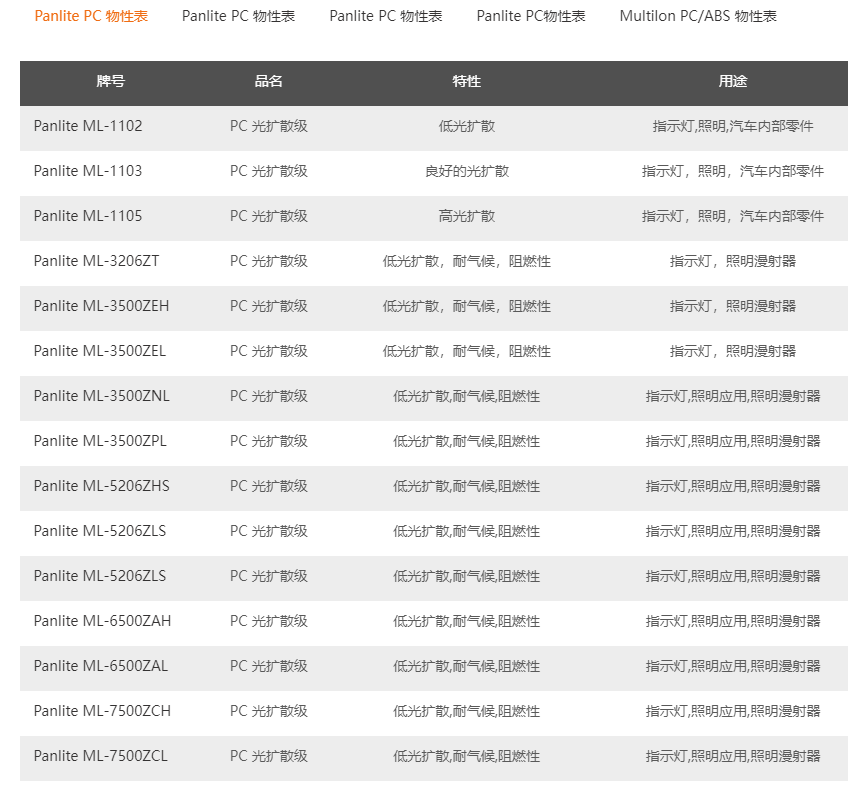This screenshot has width=848, height=790.
Task: Select the Panlite ML-1102 grade name
Action: pos(88,126)
